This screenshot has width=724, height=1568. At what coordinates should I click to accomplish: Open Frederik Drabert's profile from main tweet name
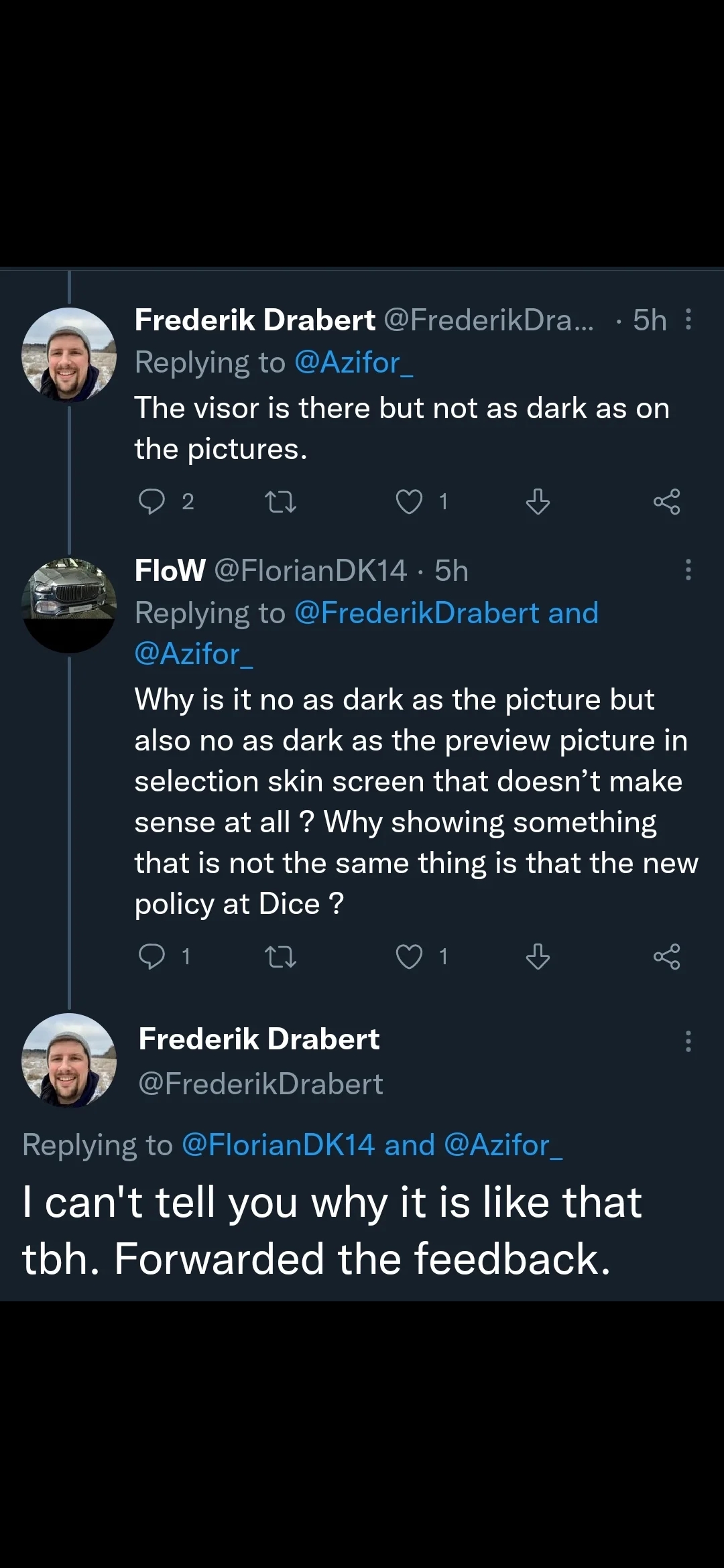pyautogui.click(x=259, y=1039)
